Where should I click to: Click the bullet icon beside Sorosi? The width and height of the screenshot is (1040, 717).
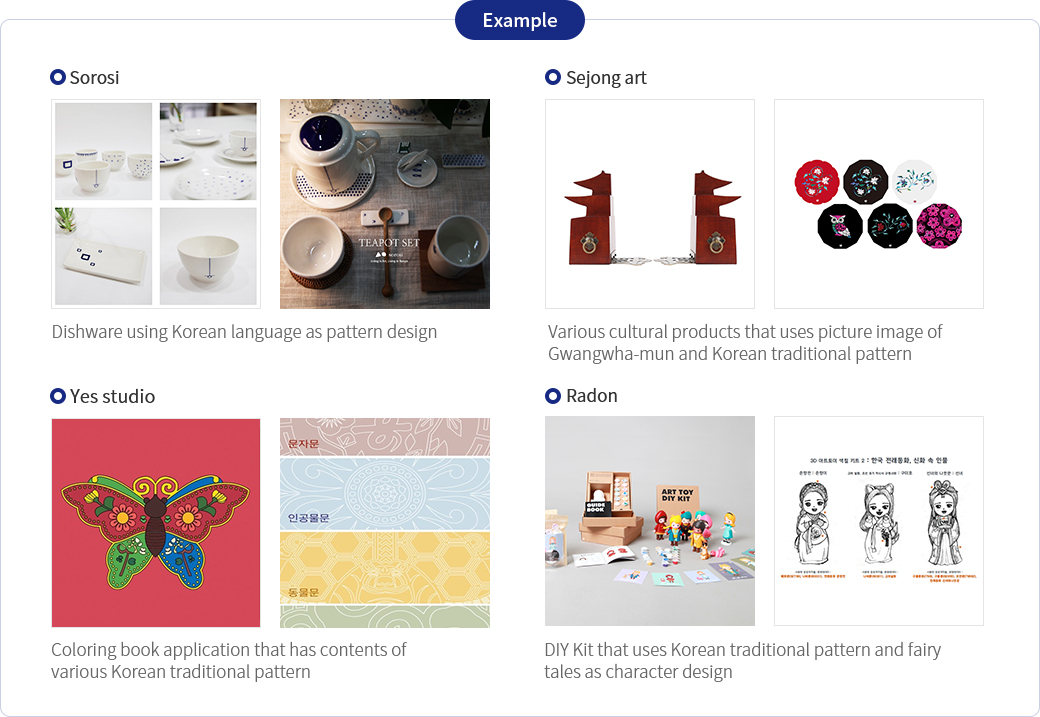click(58, 77)
